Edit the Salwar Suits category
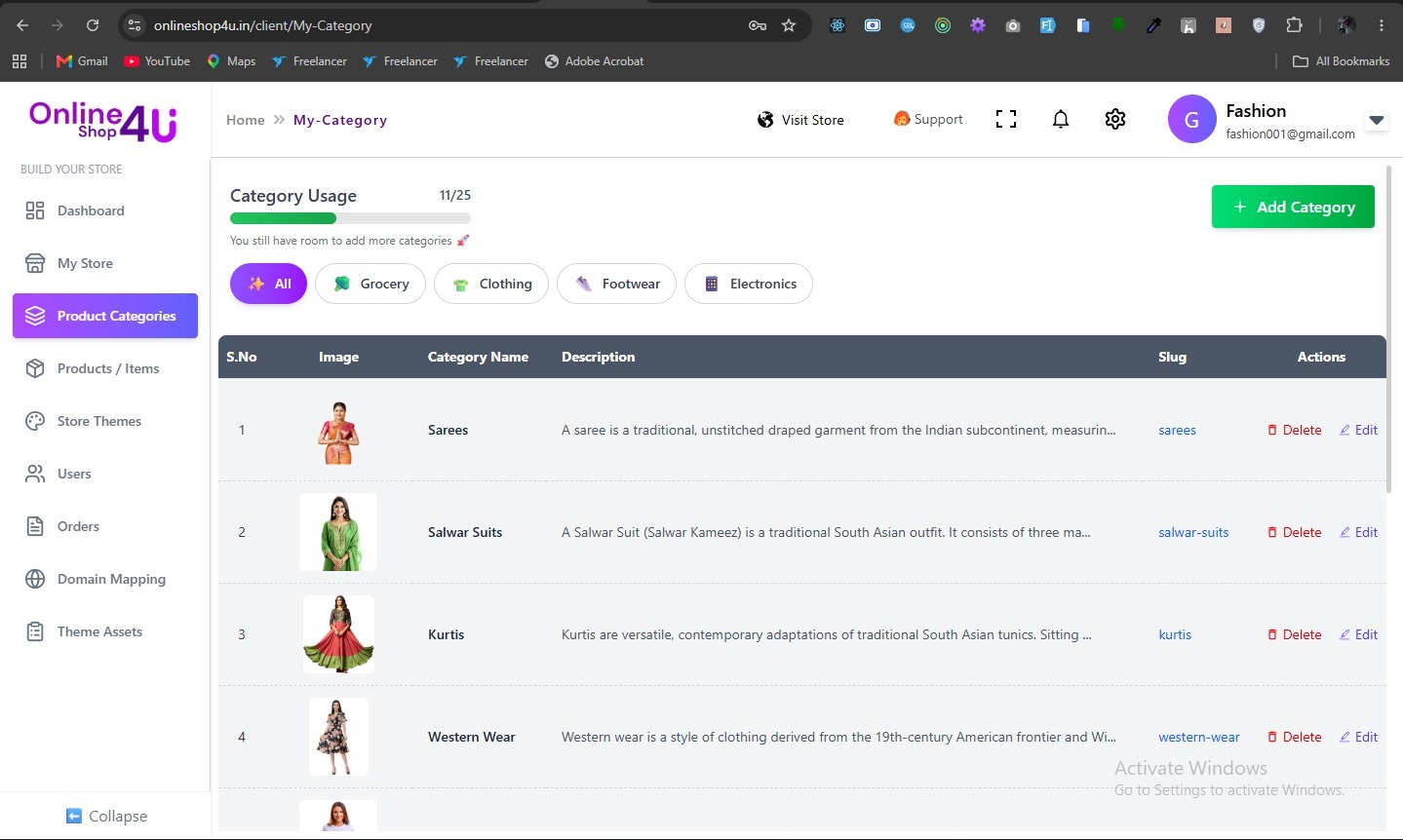Viewport: 1403px width, 840px height. pos(1358,532)
